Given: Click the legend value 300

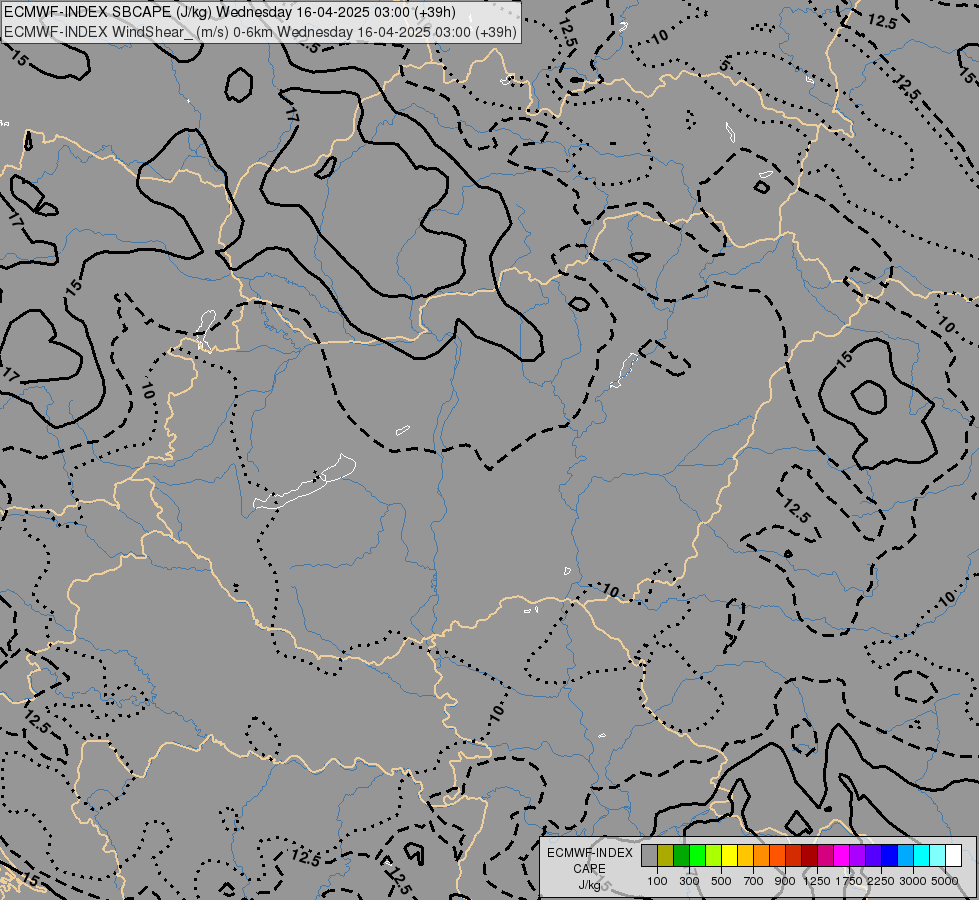Looking at the screenshot, I should tap(689, 881).
